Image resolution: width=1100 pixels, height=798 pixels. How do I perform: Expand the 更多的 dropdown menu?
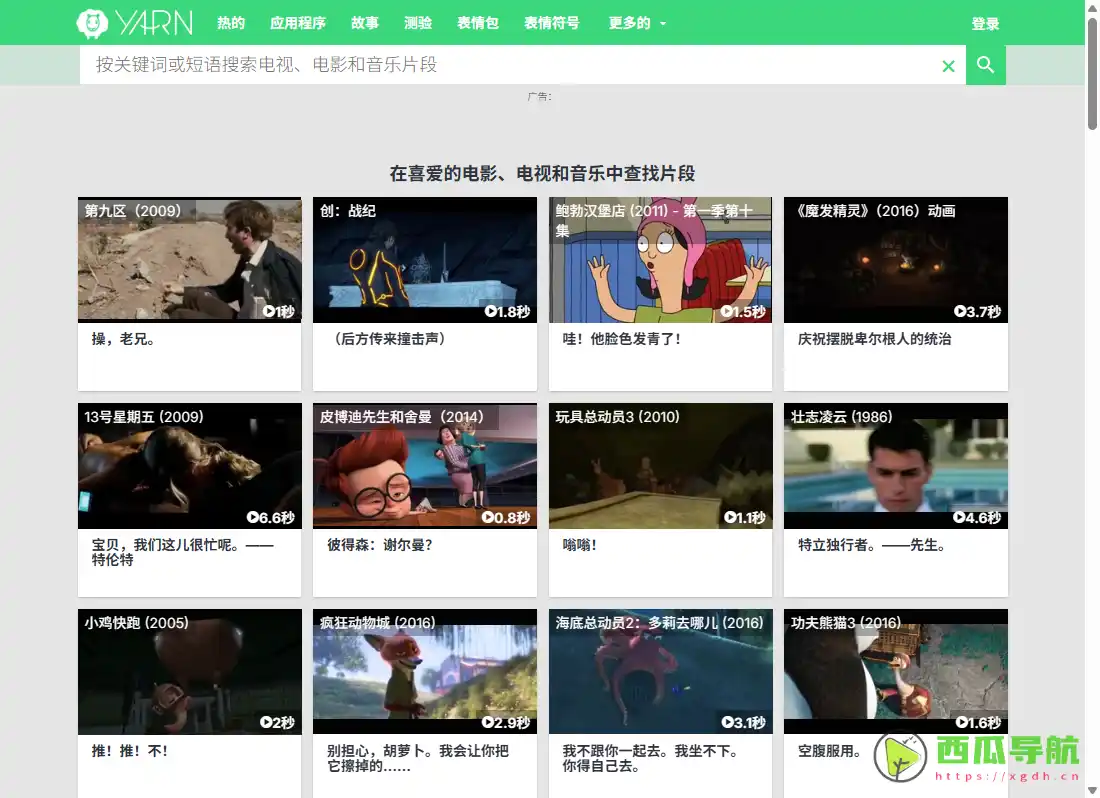tap(637, 23)
